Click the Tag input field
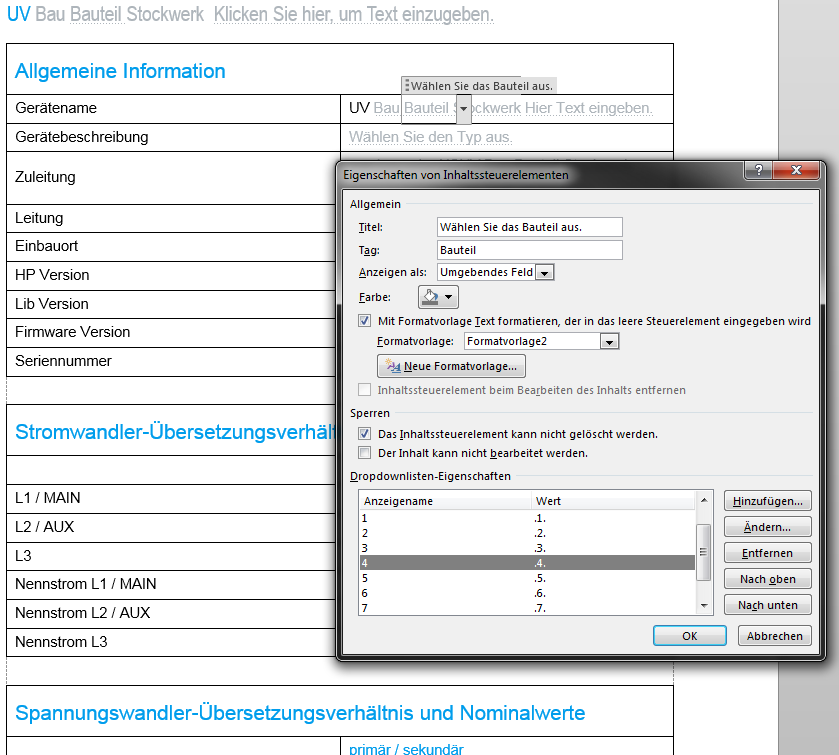The height and width of the screenshot is (755, 839). pyautogui.click(x=530, y=250)
